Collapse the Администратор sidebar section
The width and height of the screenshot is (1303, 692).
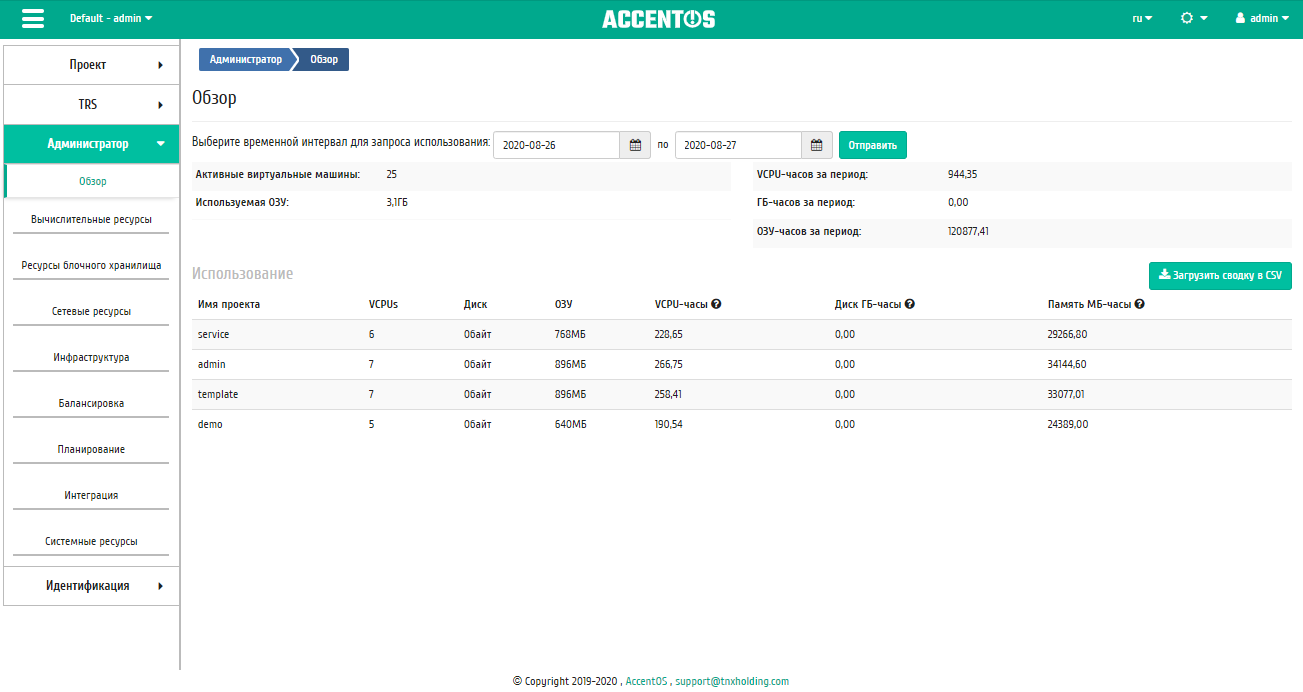(91, 144)
